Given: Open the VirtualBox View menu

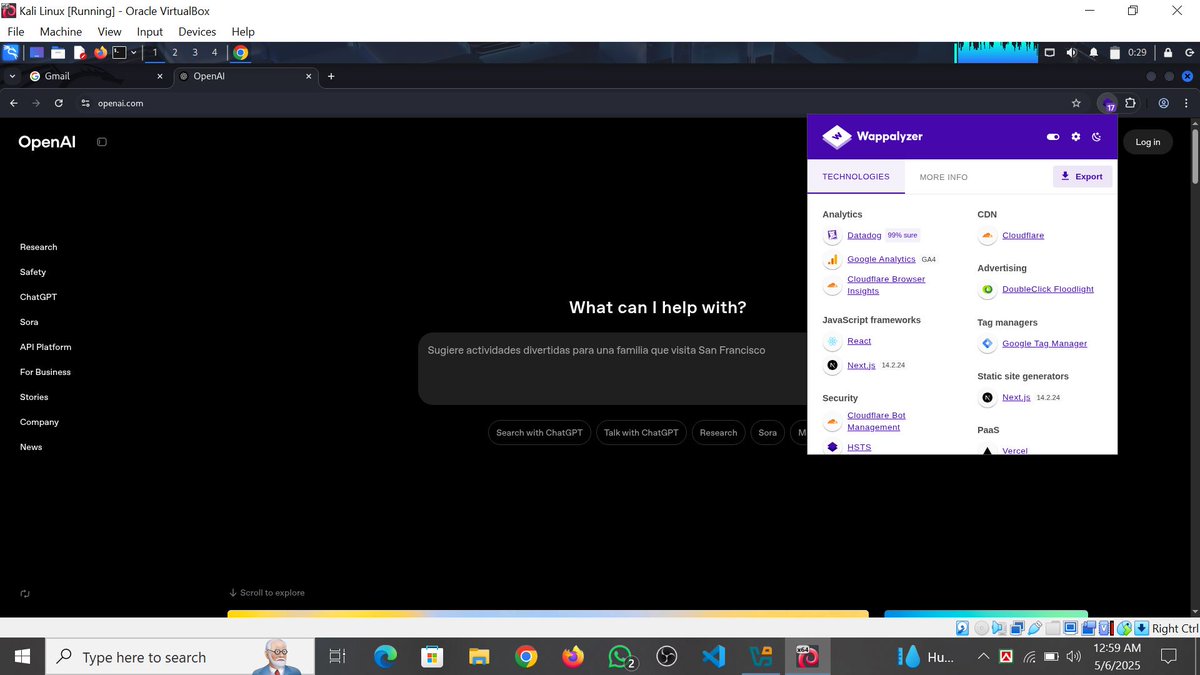Looking at the screenshot, I should [109, 32].
